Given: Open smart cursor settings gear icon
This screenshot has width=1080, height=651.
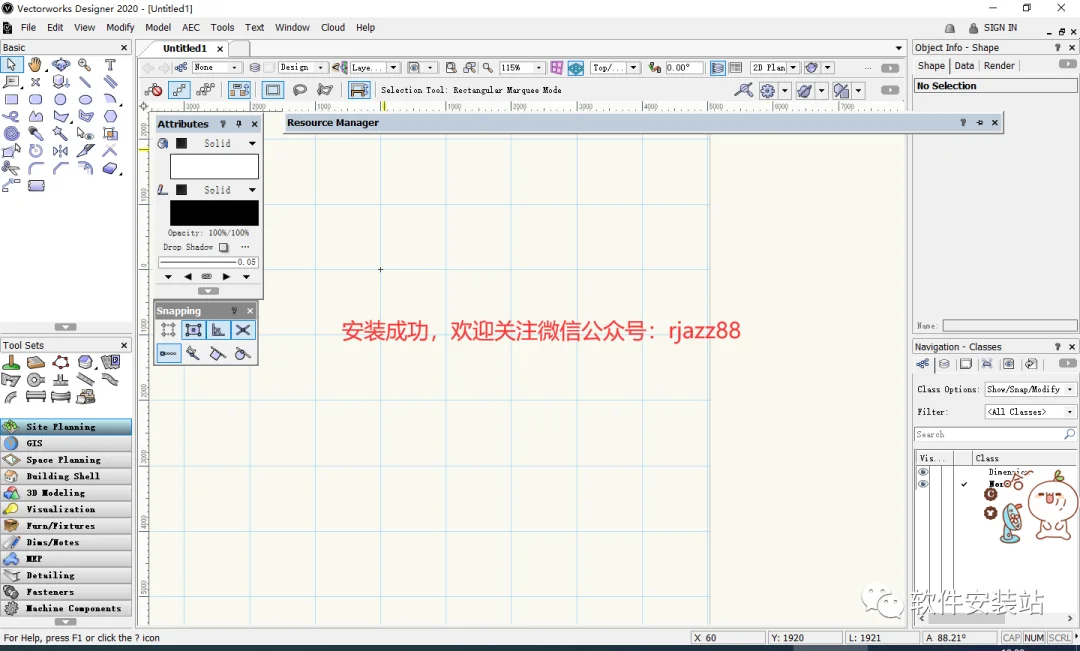Looking at the screenshot, I should (767, 90).
